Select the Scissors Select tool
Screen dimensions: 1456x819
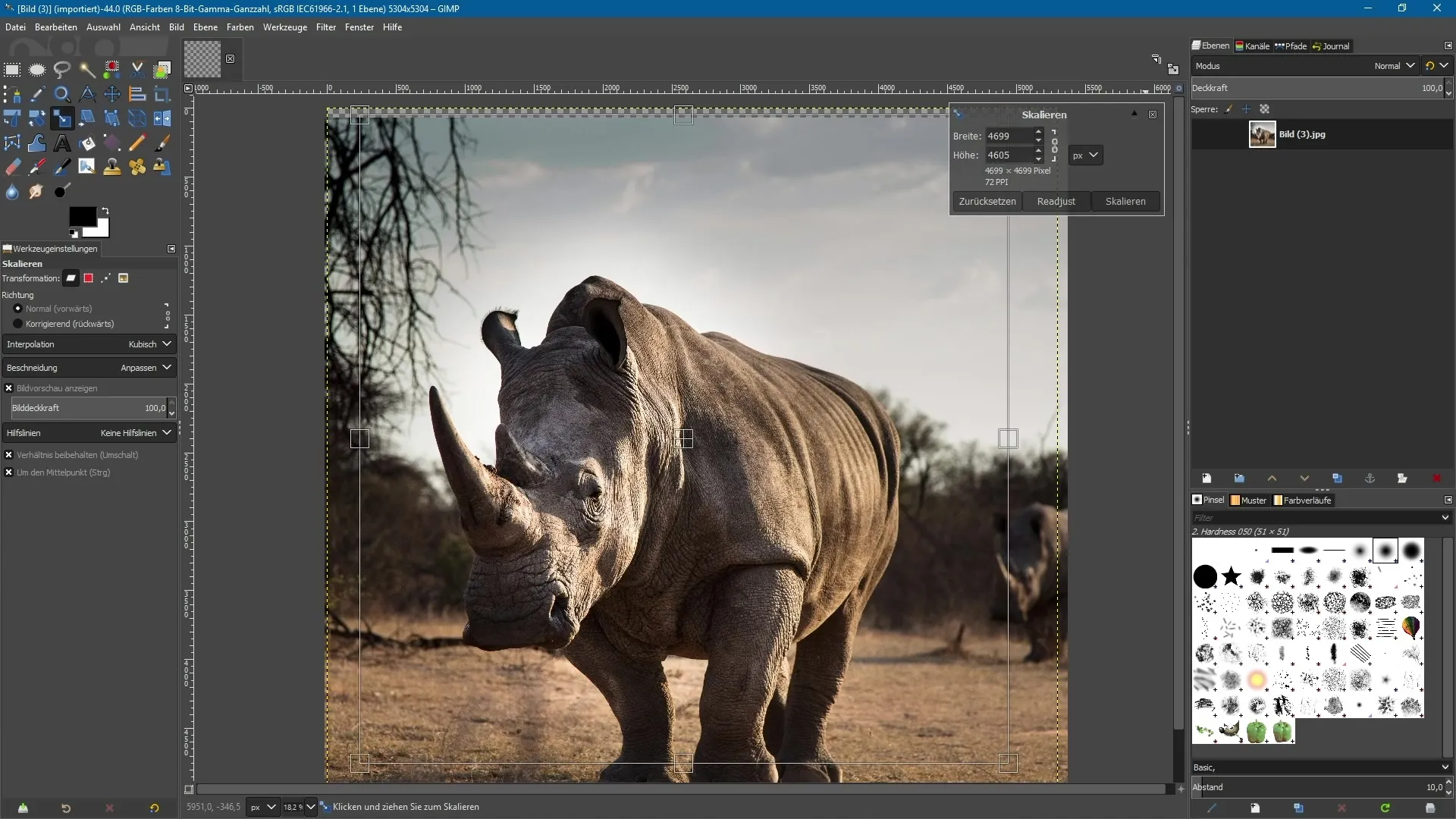pyautogui.click(x=137, y=70)
